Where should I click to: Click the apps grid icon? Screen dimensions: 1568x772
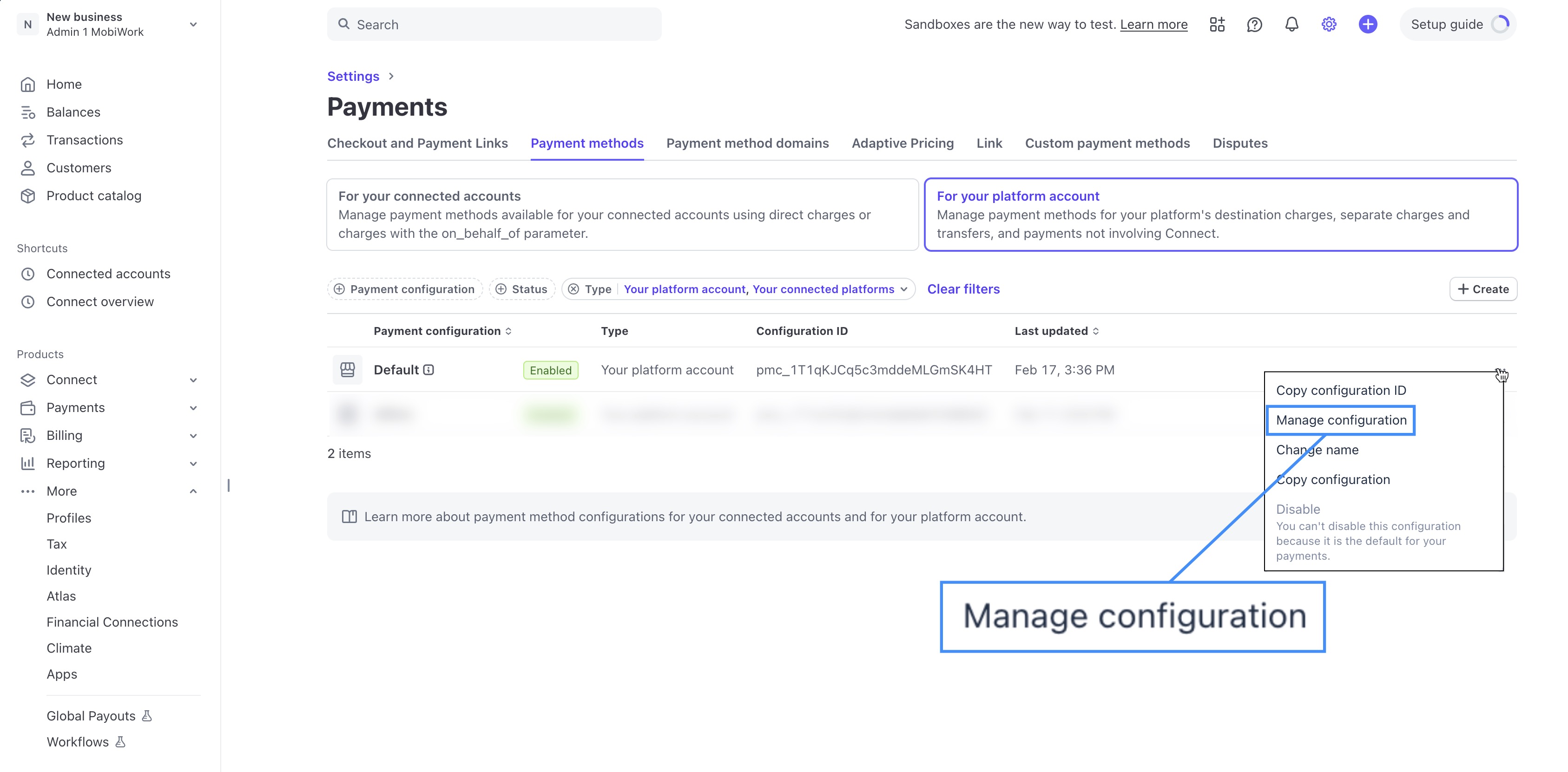[x=1217, y=24]
